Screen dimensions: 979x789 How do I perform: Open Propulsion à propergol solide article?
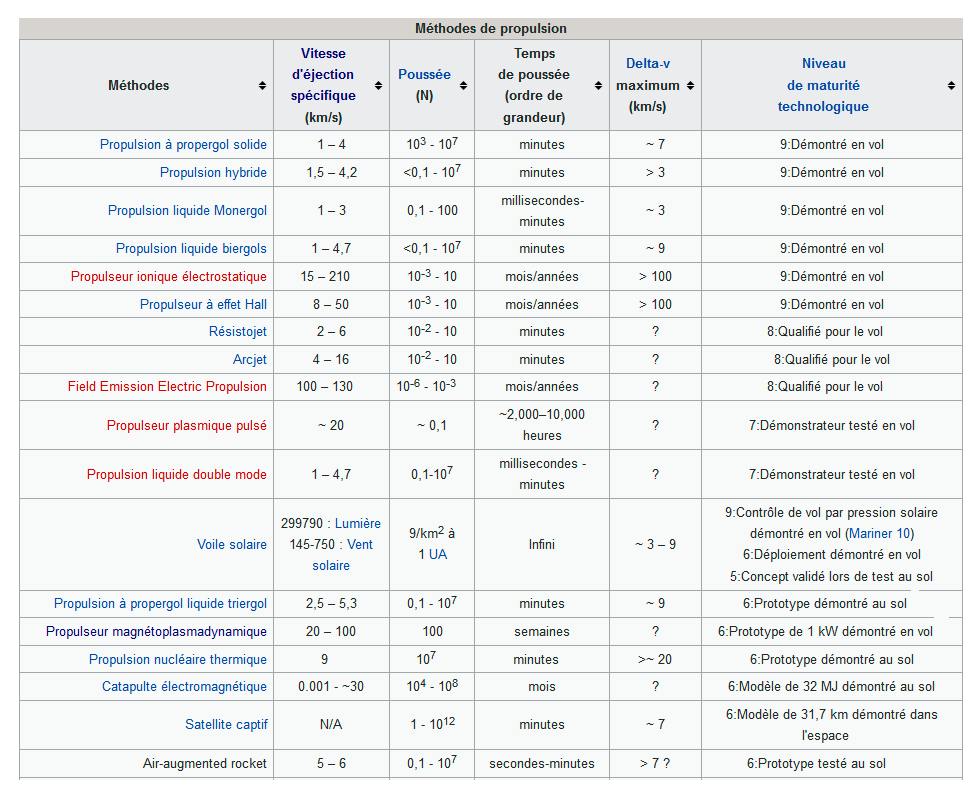(183, 145)
